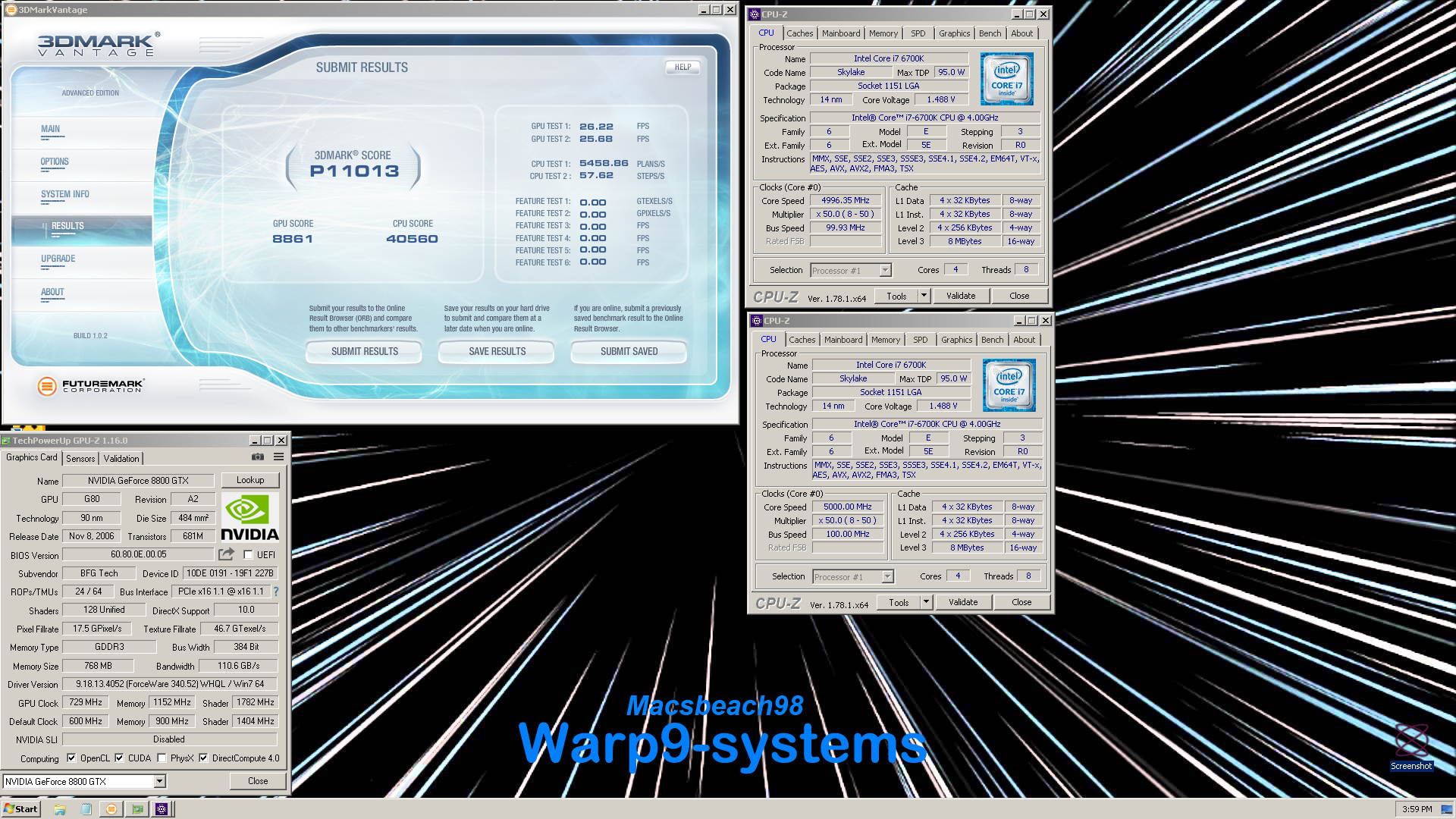This screenshot has width=1456, height=819.
Task: Click the taskbar clock showing 3:59 PM
Action: click(x=1417, y=809)
